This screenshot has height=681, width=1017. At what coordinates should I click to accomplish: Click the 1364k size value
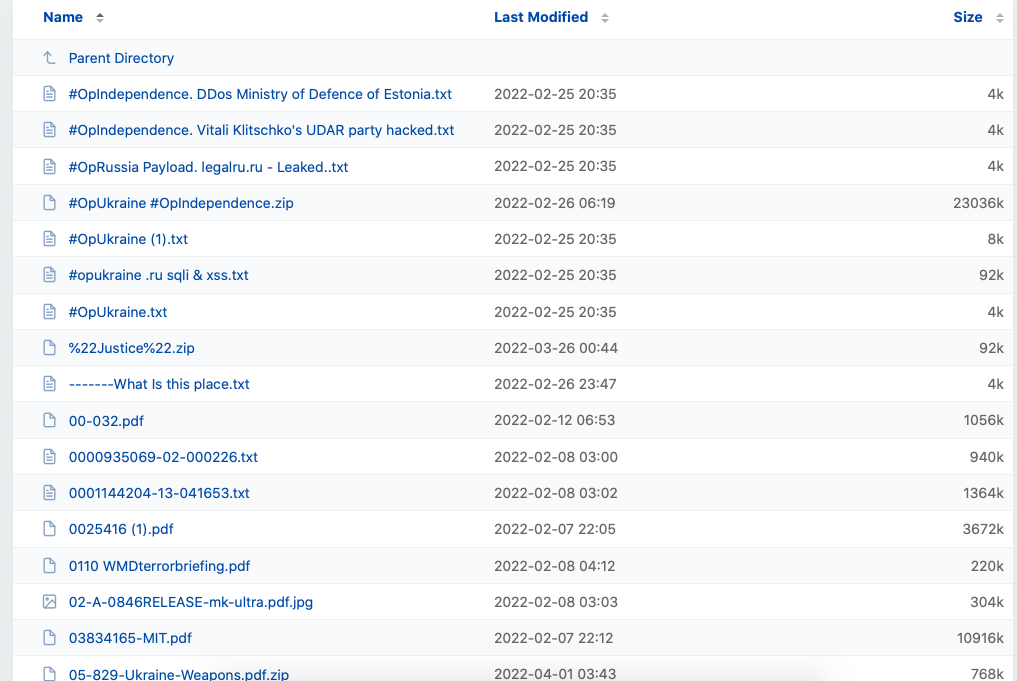coord(983,493)
